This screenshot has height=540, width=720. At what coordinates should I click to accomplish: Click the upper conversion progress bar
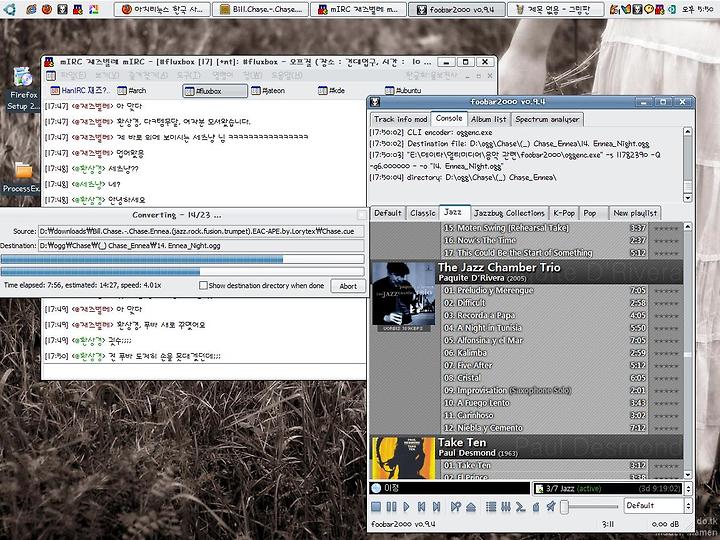tap(182, 259)
